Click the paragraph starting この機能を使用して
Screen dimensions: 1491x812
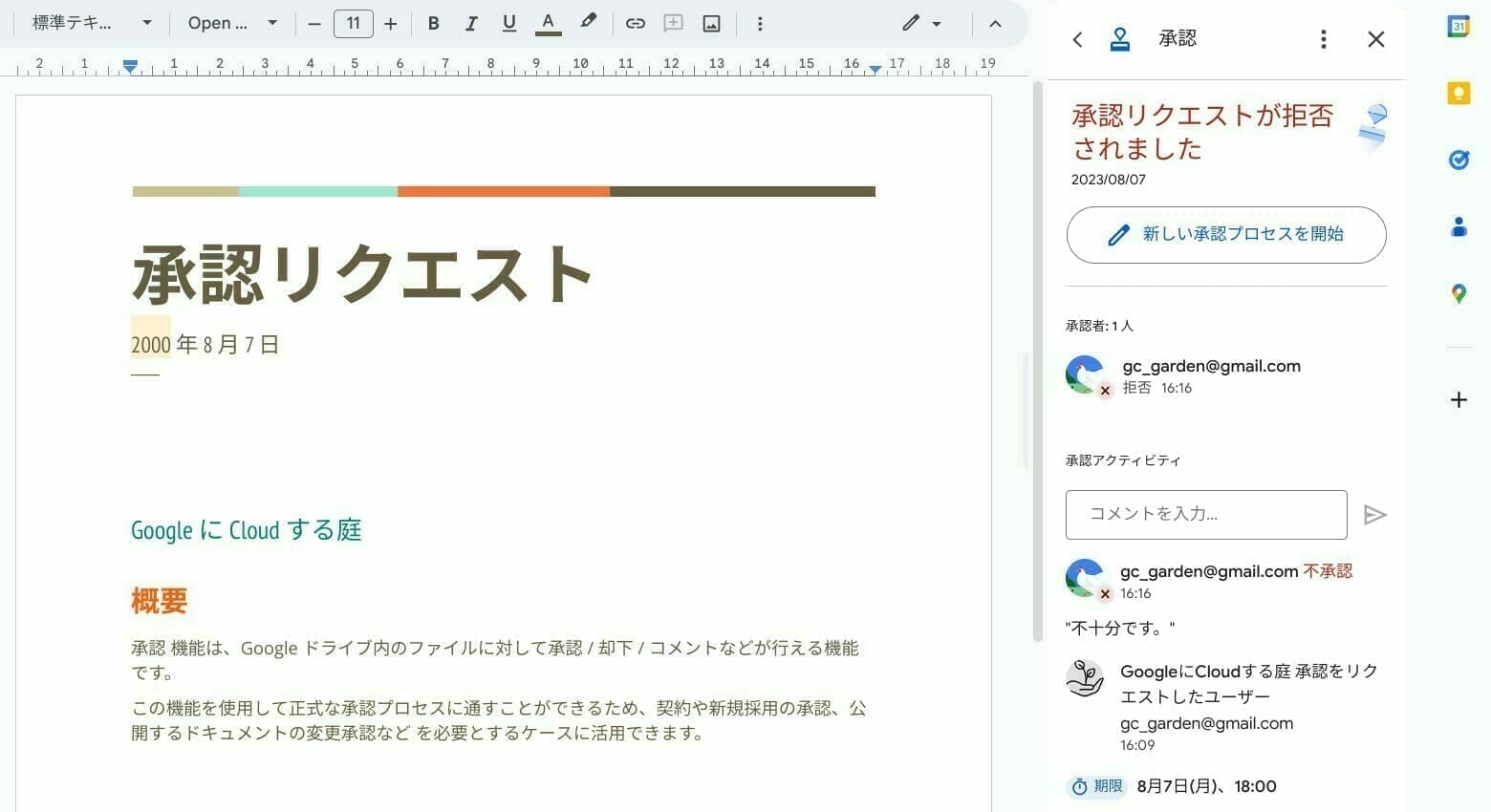pyautogui.click(x=499, y=720)
